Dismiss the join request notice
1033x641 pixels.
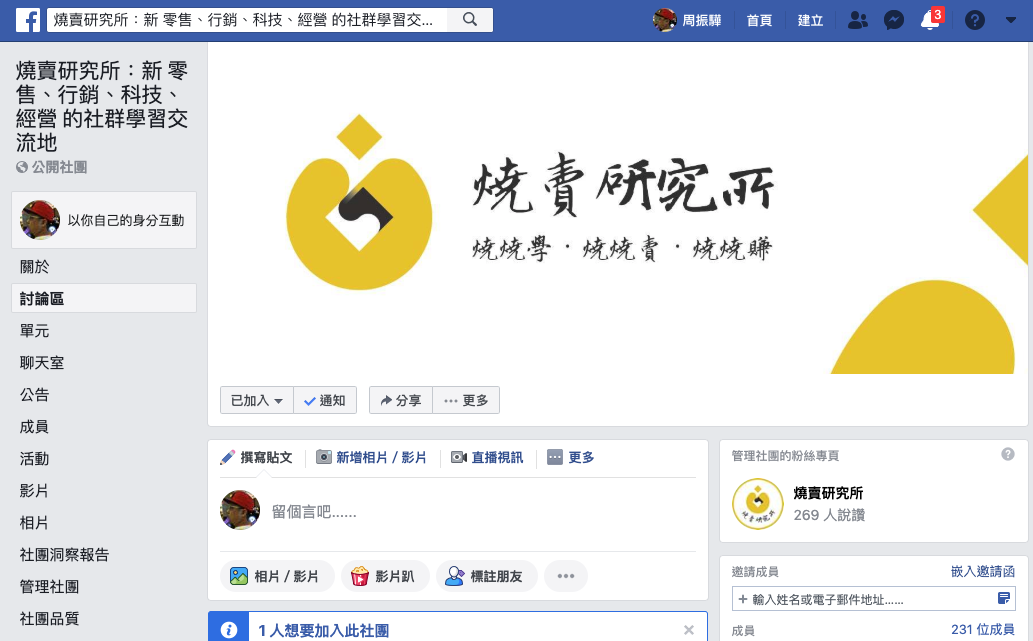pos(688,630)
